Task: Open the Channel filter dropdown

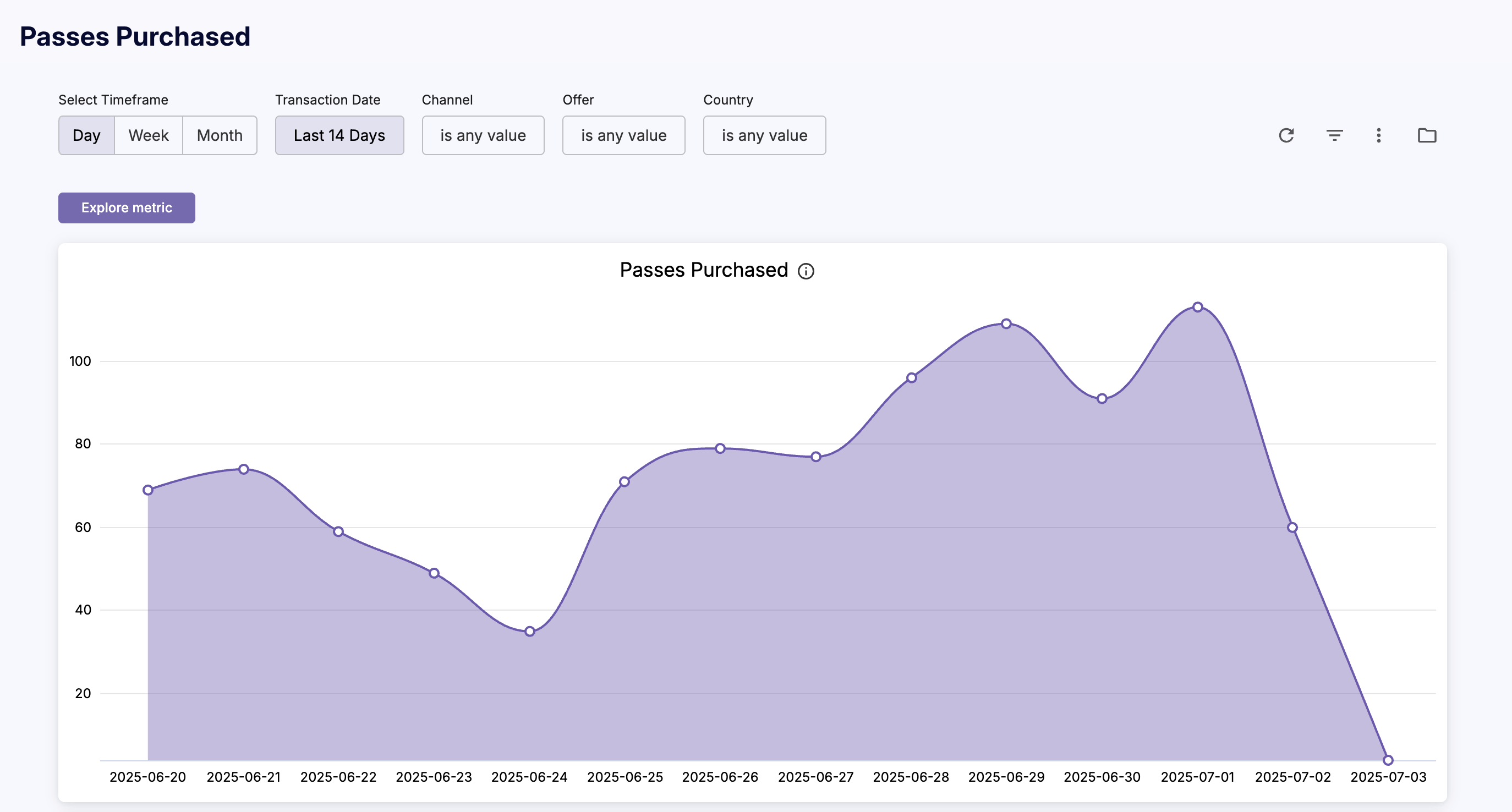Action: tap(483, 135)
